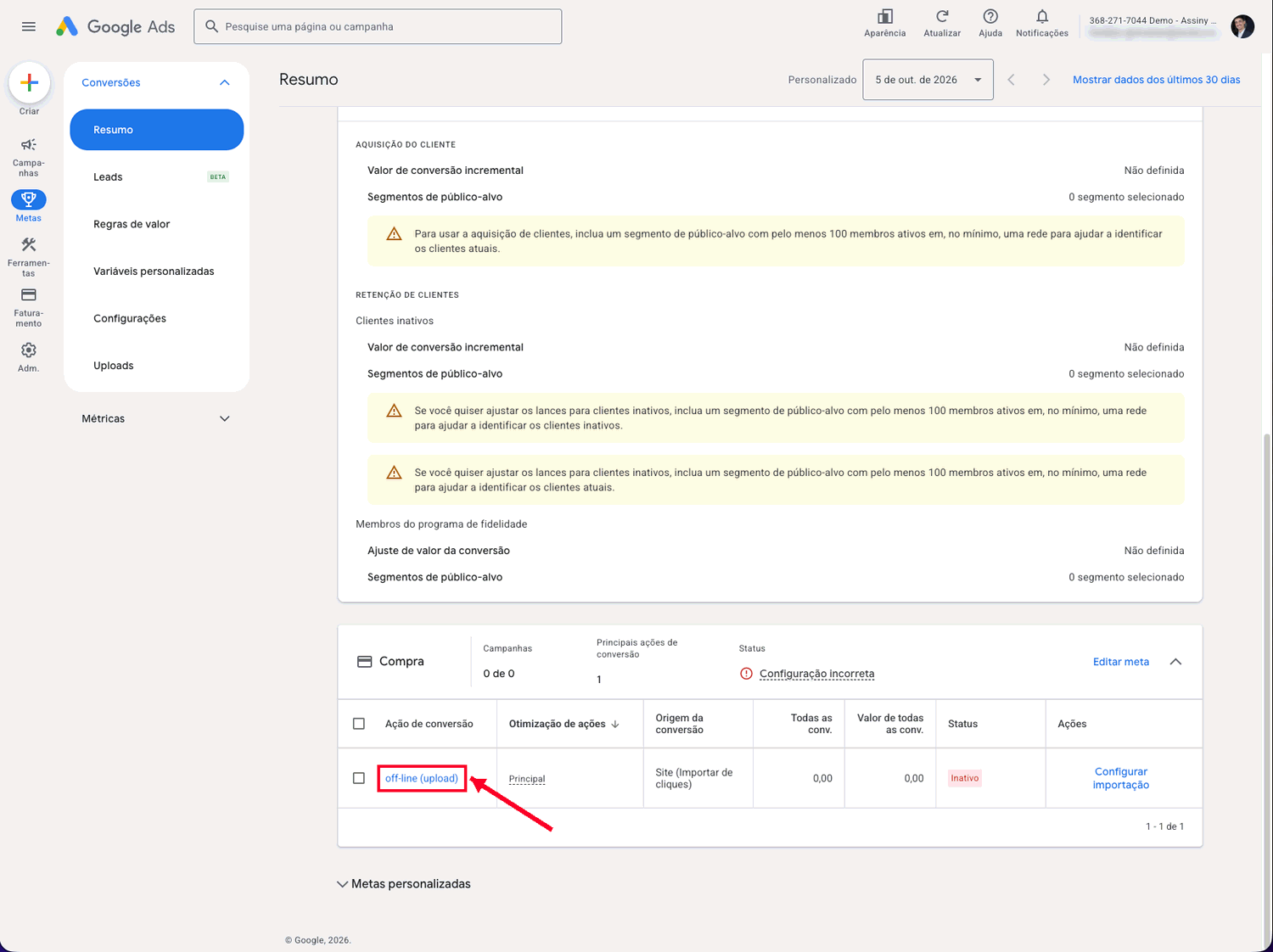Click the Configuração incorreta error icon
The width and height of the screenshot is (1273, 952).
(746, 674)
